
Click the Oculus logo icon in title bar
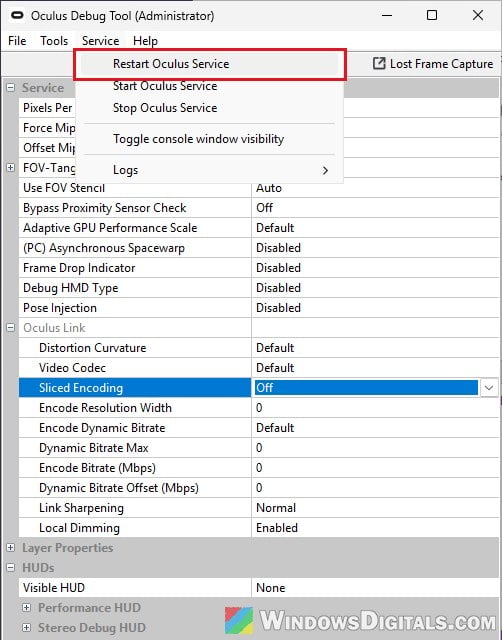click(17, 16)
